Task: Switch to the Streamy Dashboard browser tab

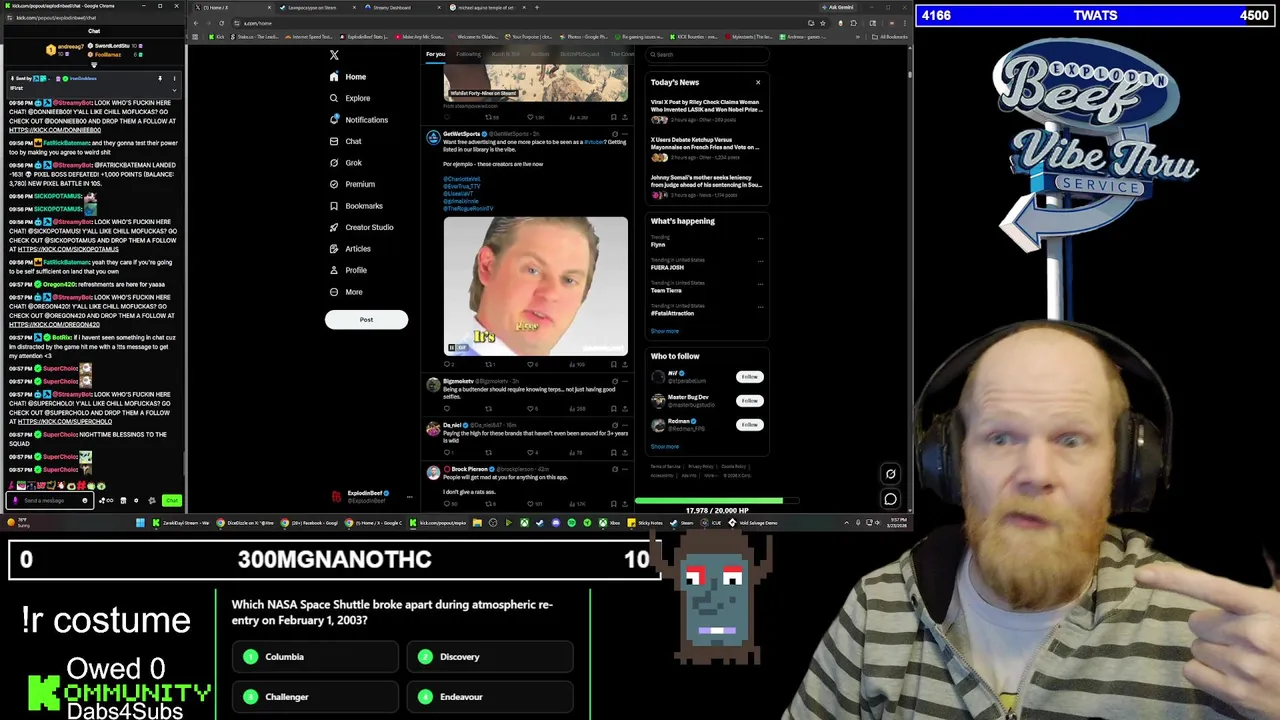Action: coord(392,8)
